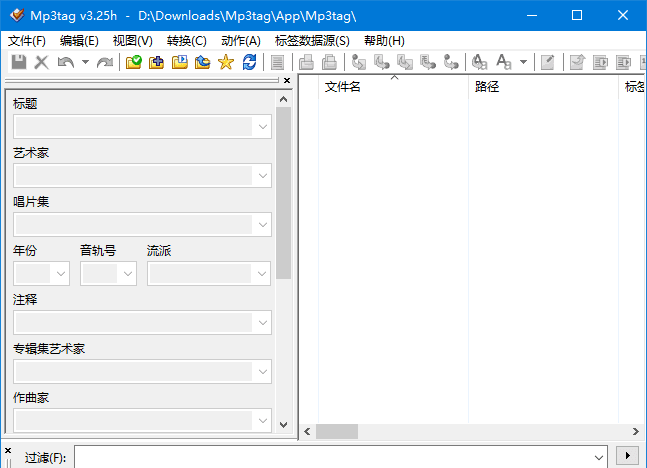Expand the 艺术家 combo box

[263, 176]
